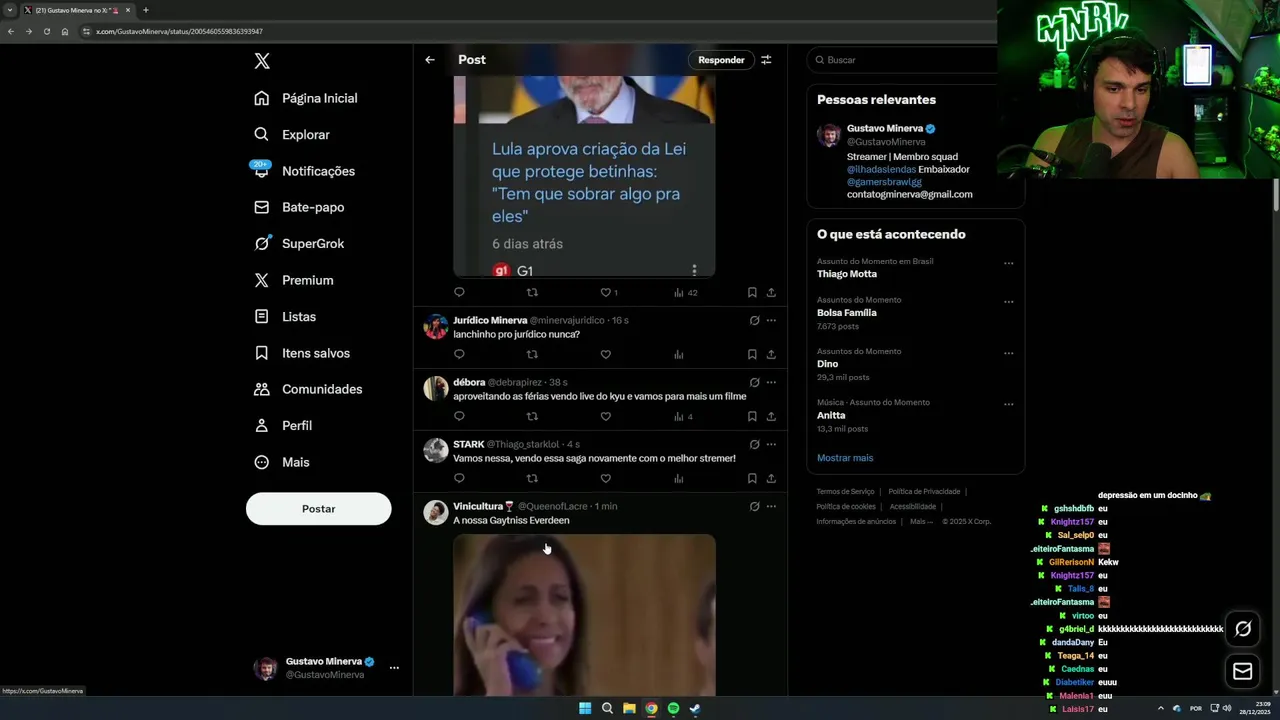Click the X logo at top of sidebar

click(x=262, y=61)
